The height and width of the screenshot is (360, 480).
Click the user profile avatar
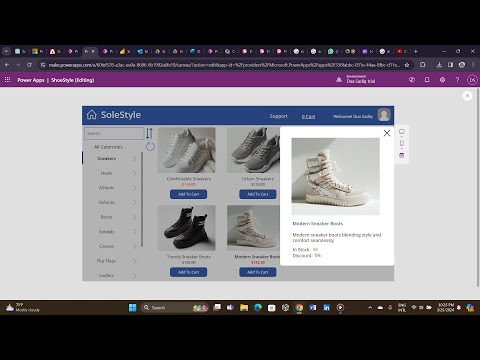pyautogui.click(x=384, y=115)
